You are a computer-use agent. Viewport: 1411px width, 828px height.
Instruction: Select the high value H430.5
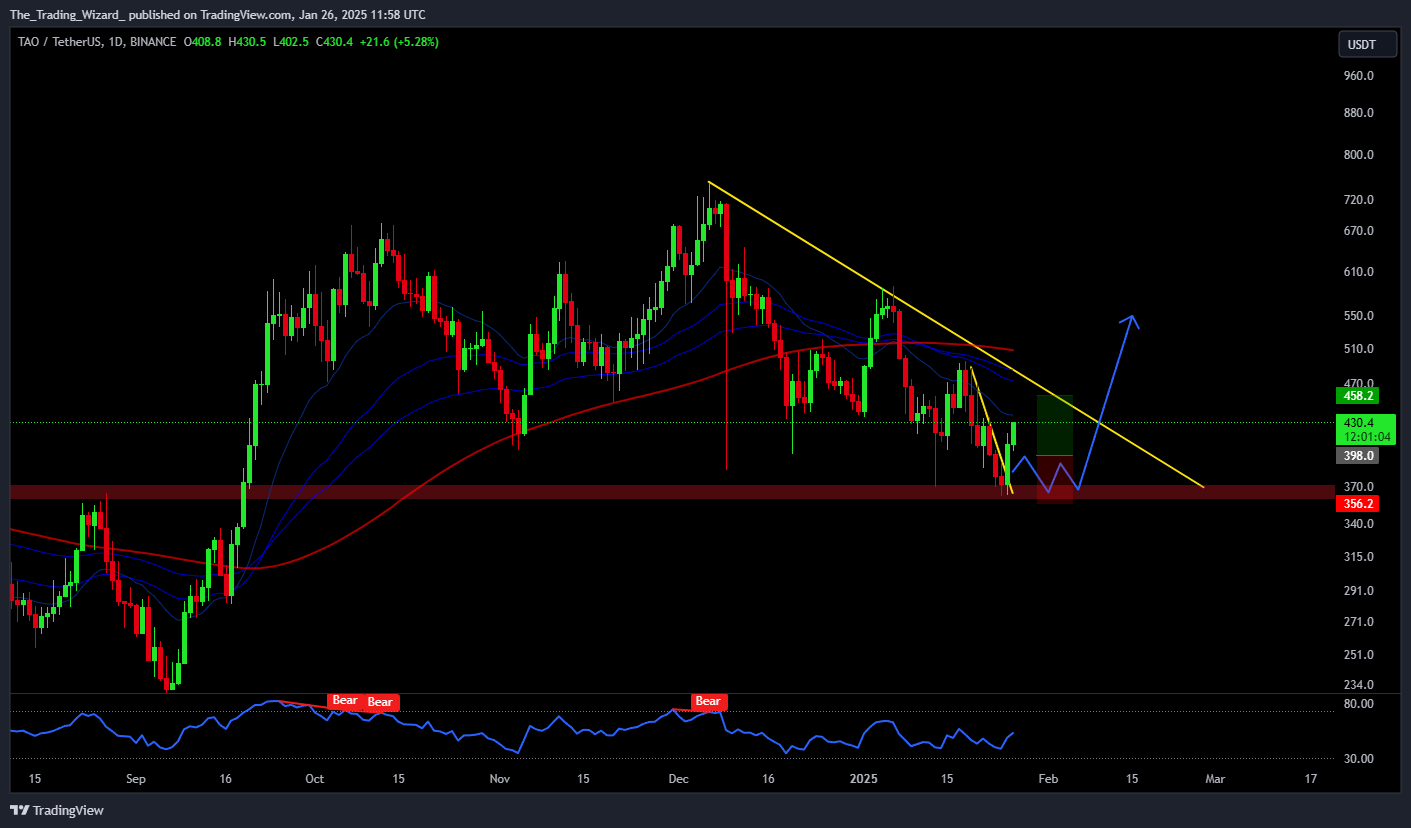pyautogui.click(x=247, y=42)
